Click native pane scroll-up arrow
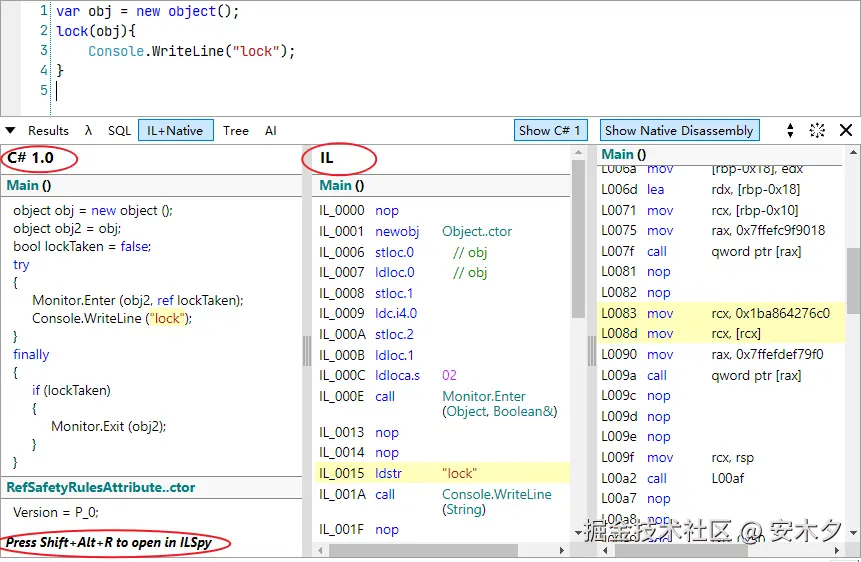This screenshot has width=861, height=562. tap(853, 152)
